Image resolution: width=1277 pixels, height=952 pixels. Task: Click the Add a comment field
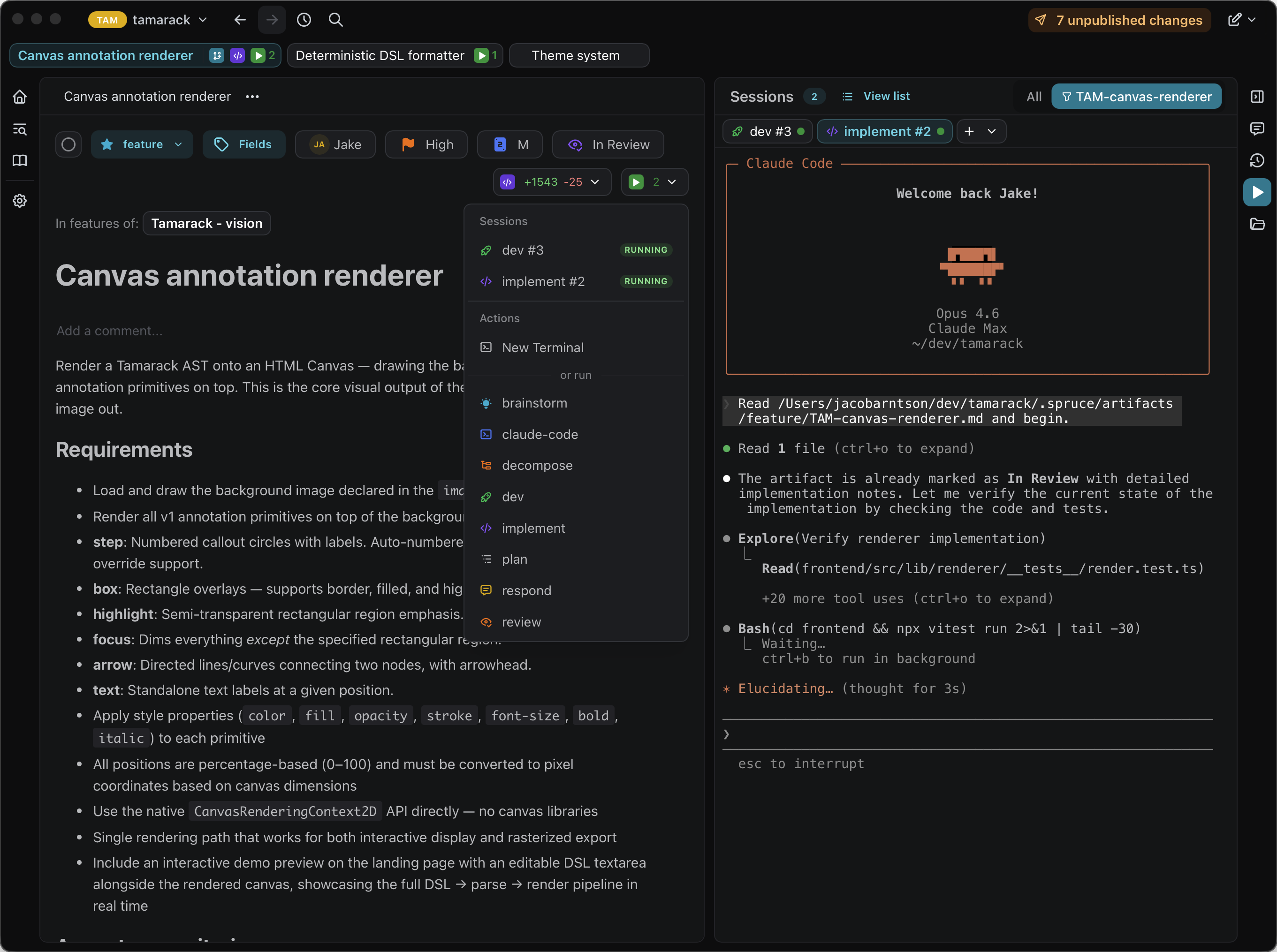pos(109,331)
